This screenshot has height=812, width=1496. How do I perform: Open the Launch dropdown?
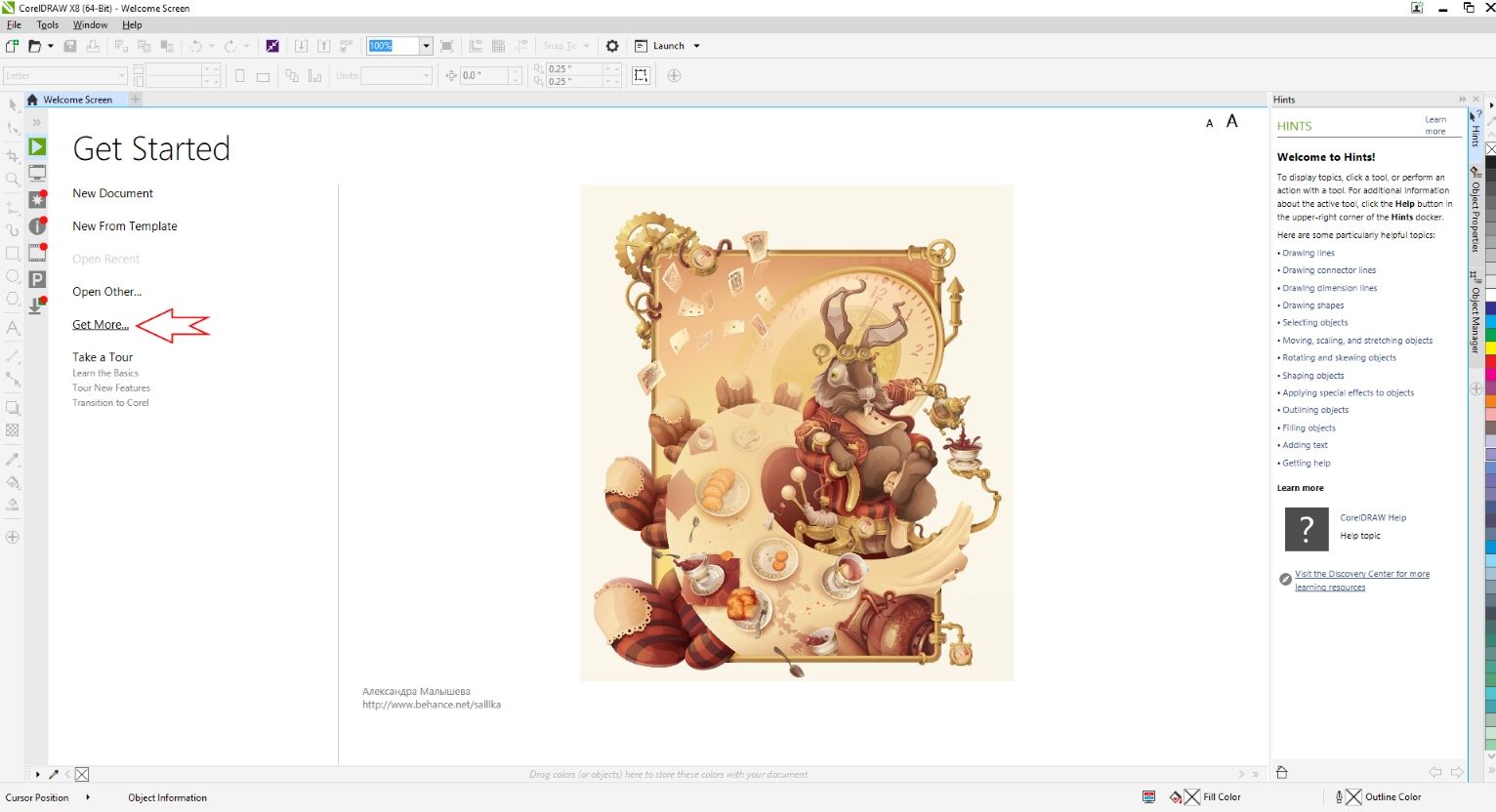[x=695, y=46]
